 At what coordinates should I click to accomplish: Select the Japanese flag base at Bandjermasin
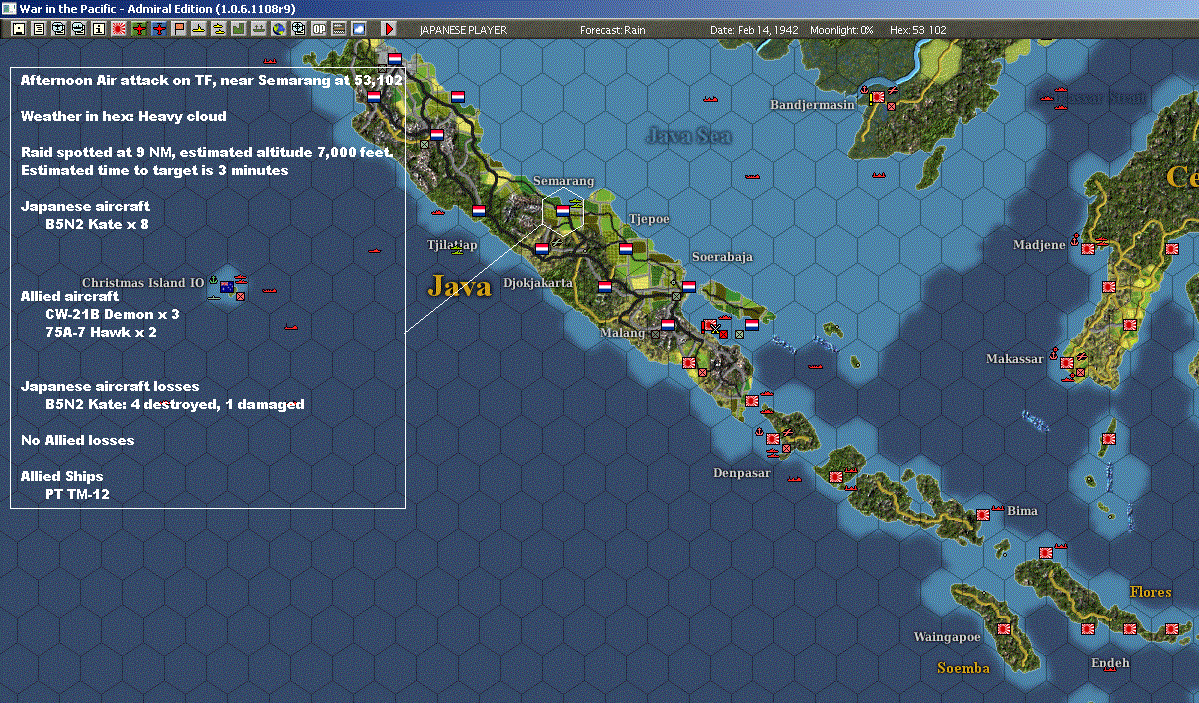[878, 97]
